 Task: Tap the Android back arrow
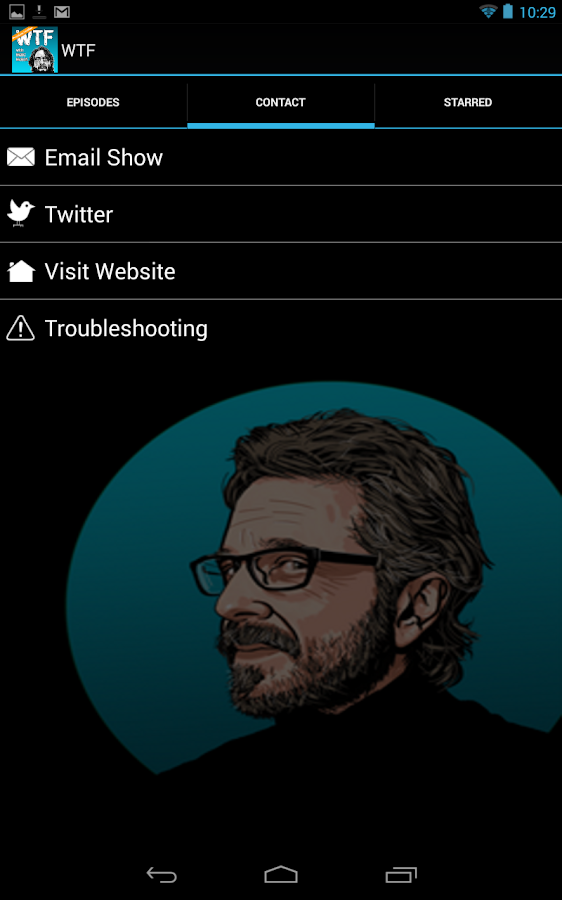[x=162, y=875]
